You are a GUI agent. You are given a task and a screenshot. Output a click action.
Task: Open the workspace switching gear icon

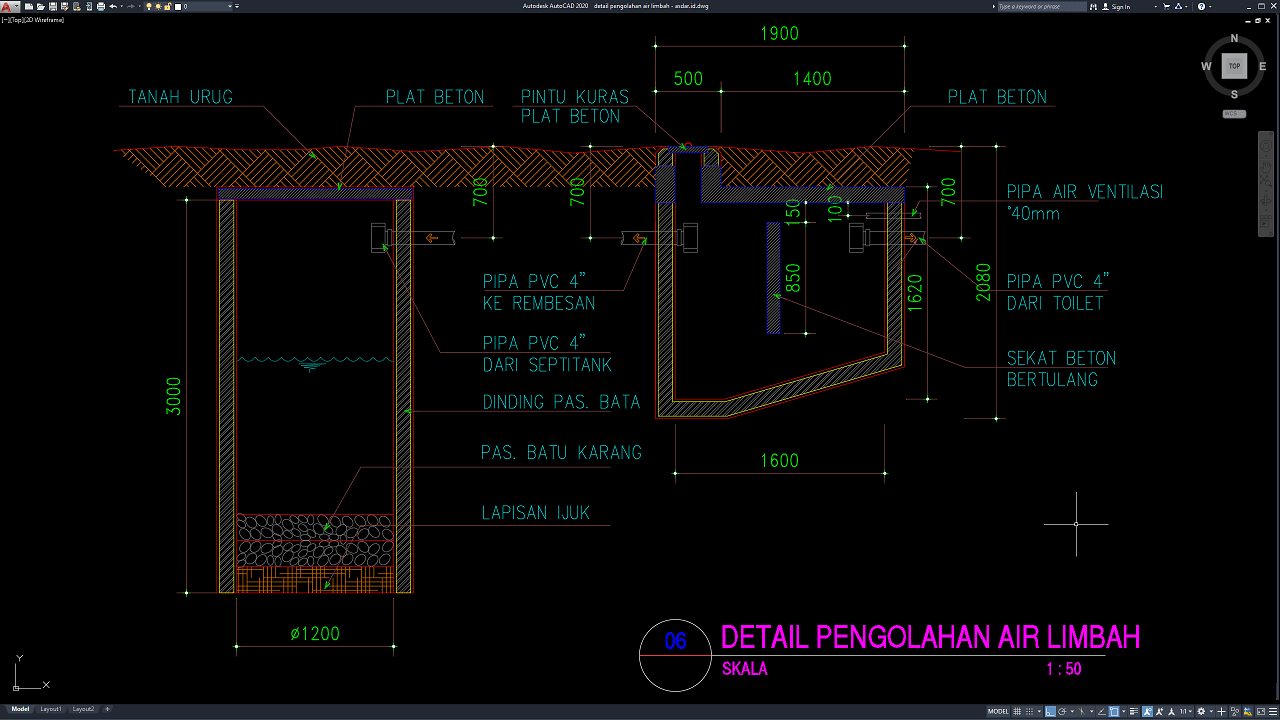pos(1201,711)
